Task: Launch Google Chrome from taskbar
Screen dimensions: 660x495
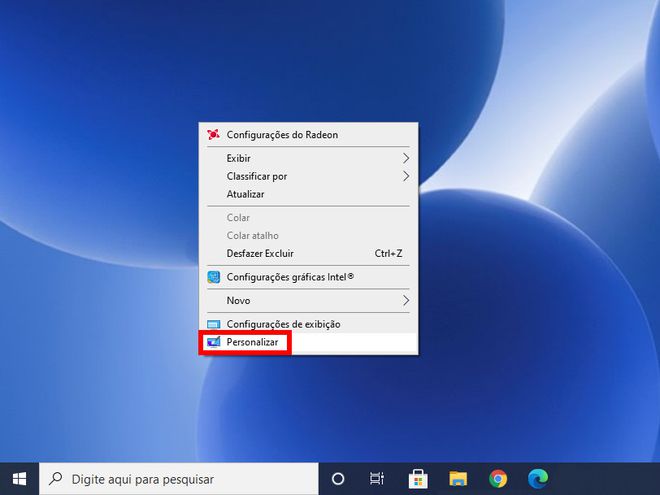Action: click(498, 479)
